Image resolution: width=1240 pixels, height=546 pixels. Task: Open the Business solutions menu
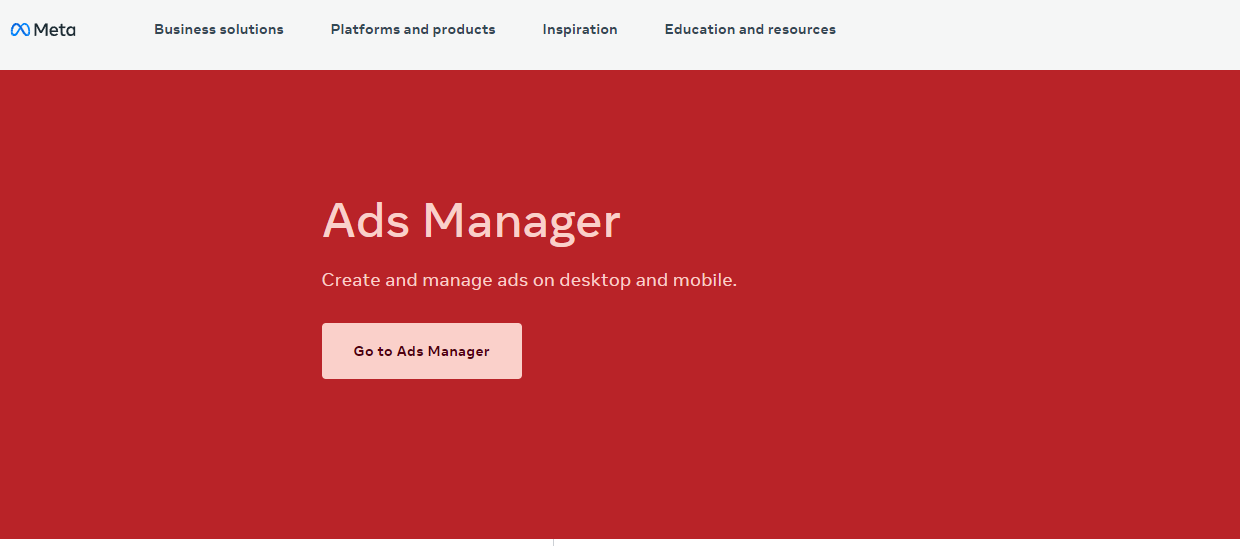click(x=219, y=30)
